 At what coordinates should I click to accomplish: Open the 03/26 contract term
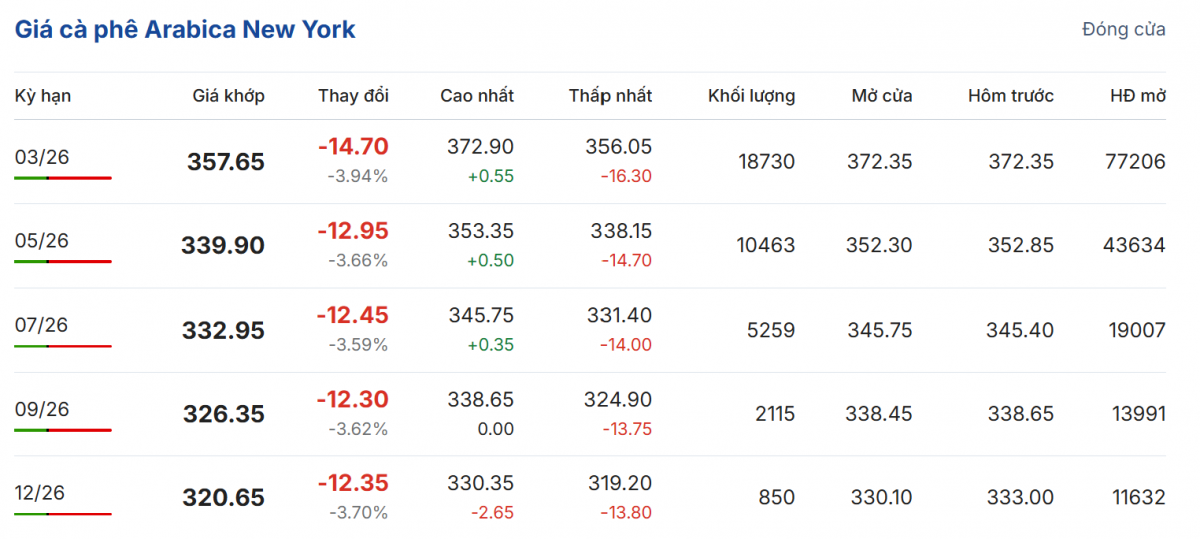pos(42,157)
